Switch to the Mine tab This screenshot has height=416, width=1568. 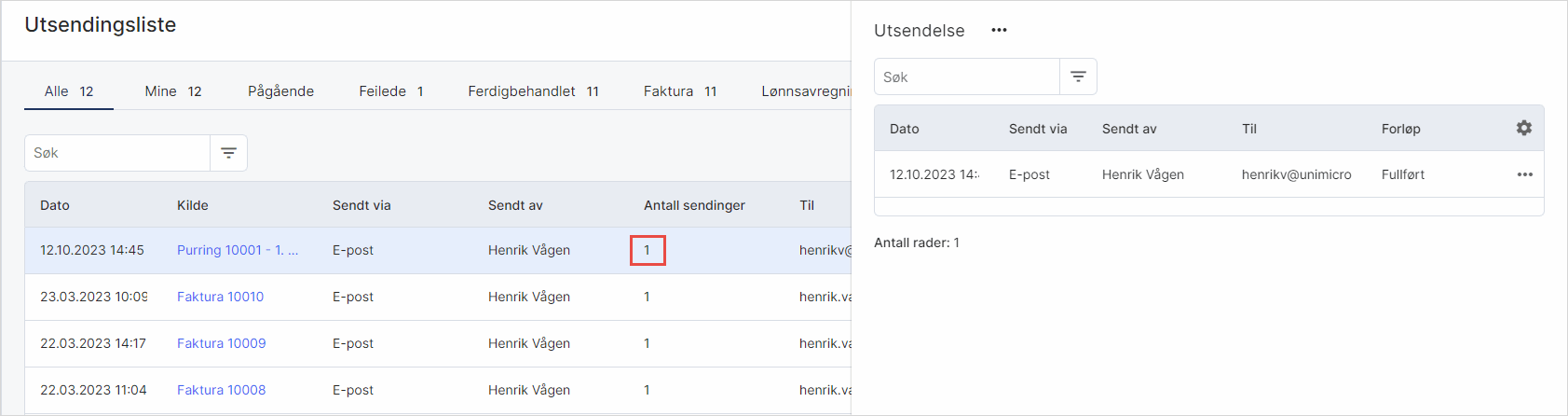[172, 91]
